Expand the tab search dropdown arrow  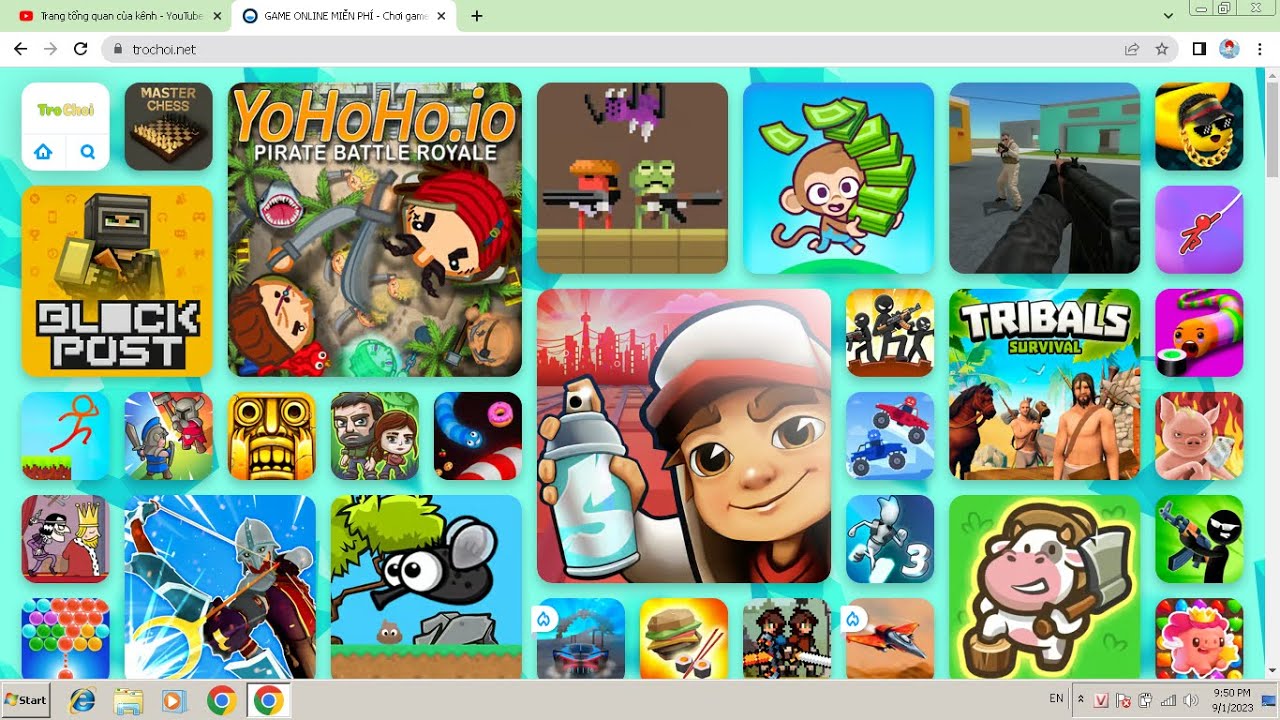[x=1168, y=16]
